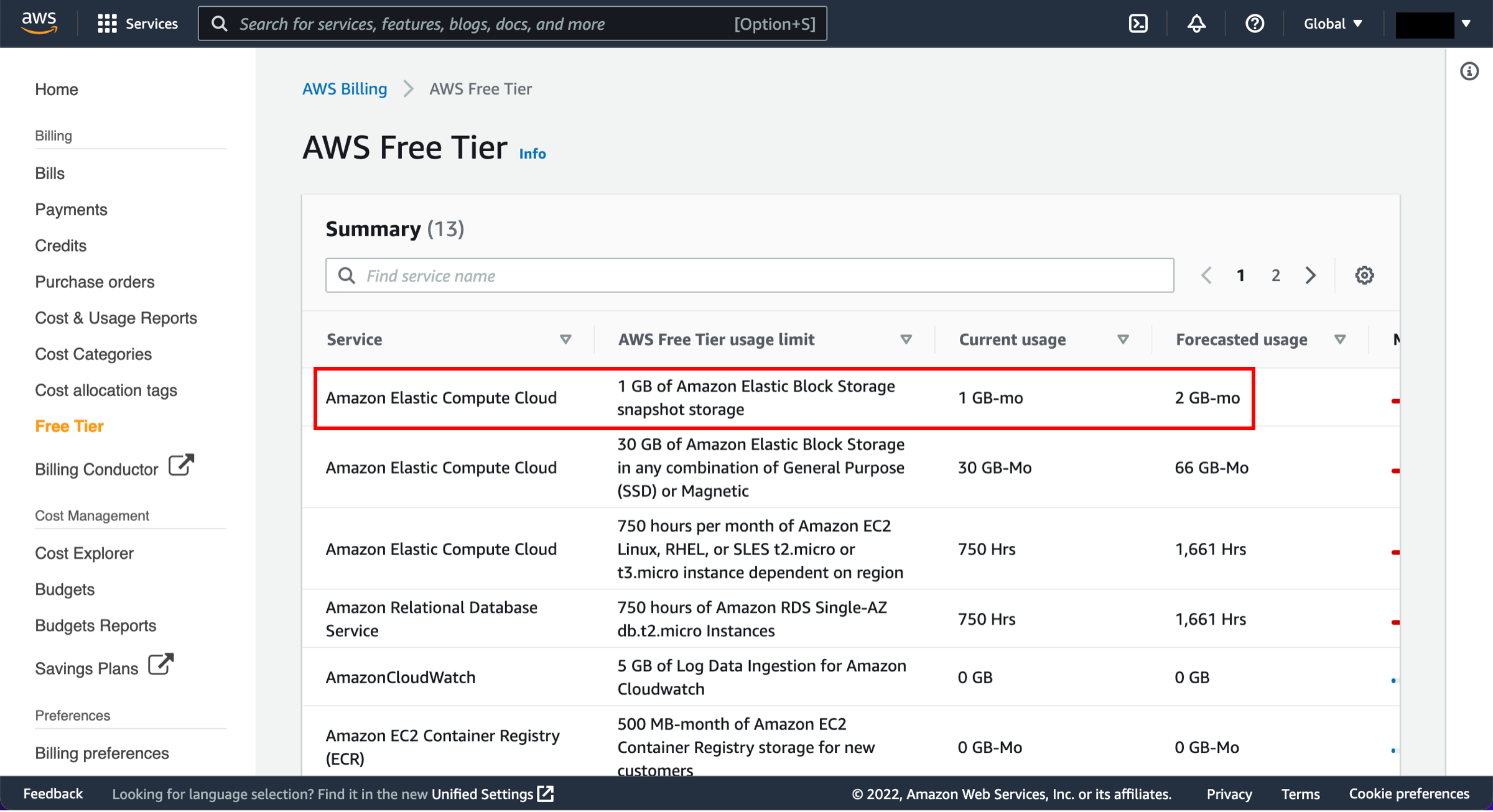Click the settings gear icon in summary table

click(x=1364, y=275)
